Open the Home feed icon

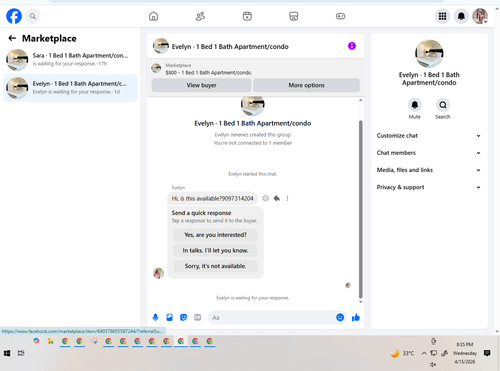[x=153, y=16]
